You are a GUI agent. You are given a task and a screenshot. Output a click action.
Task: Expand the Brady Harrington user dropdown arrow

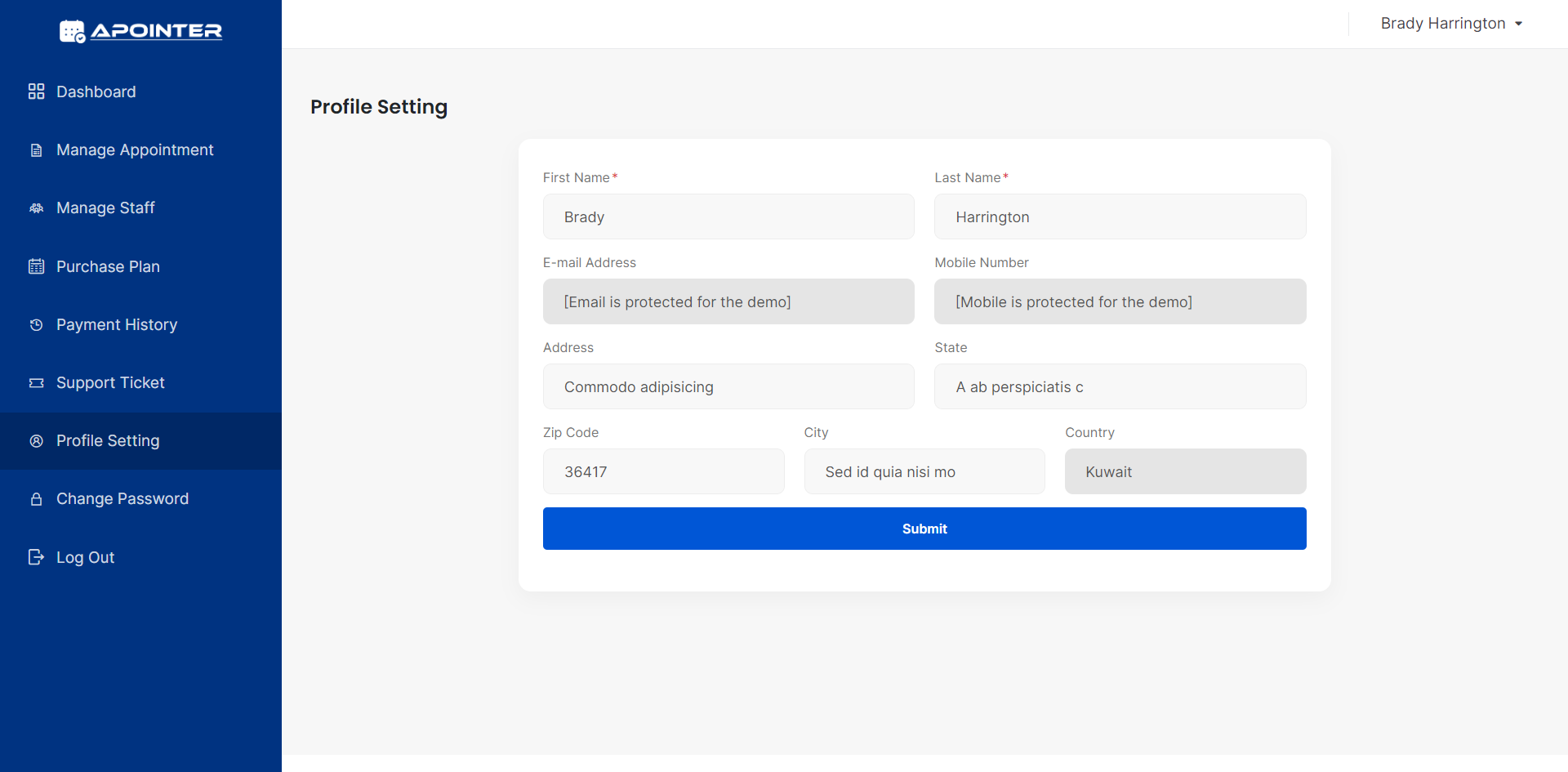click(x=1518, y=24)
